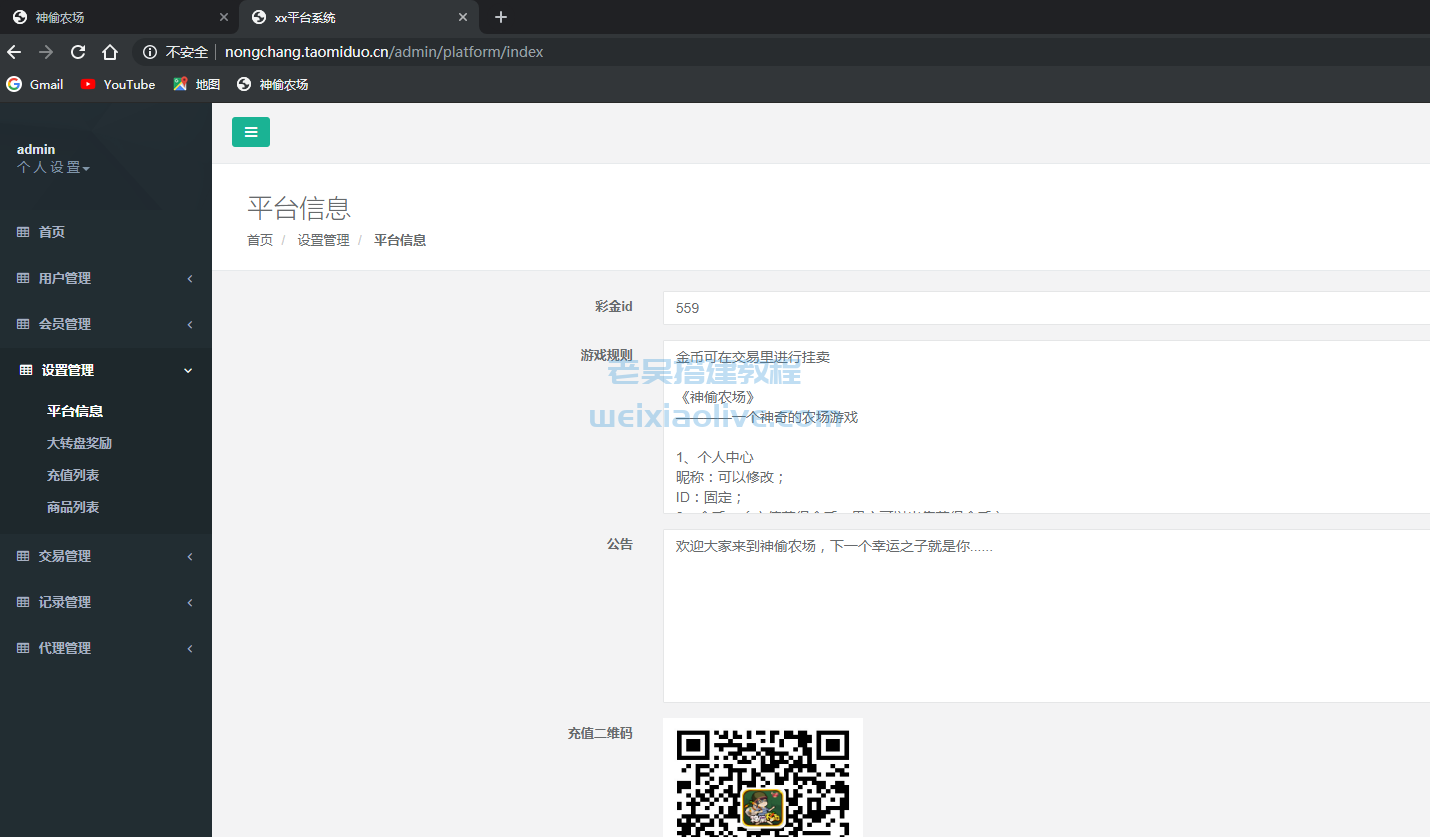Open 神偷农场 bookmark in bookmarks bar
The width and height of the screenshot is (1430, 837).
pyautogui.click(x=272, y=85)
